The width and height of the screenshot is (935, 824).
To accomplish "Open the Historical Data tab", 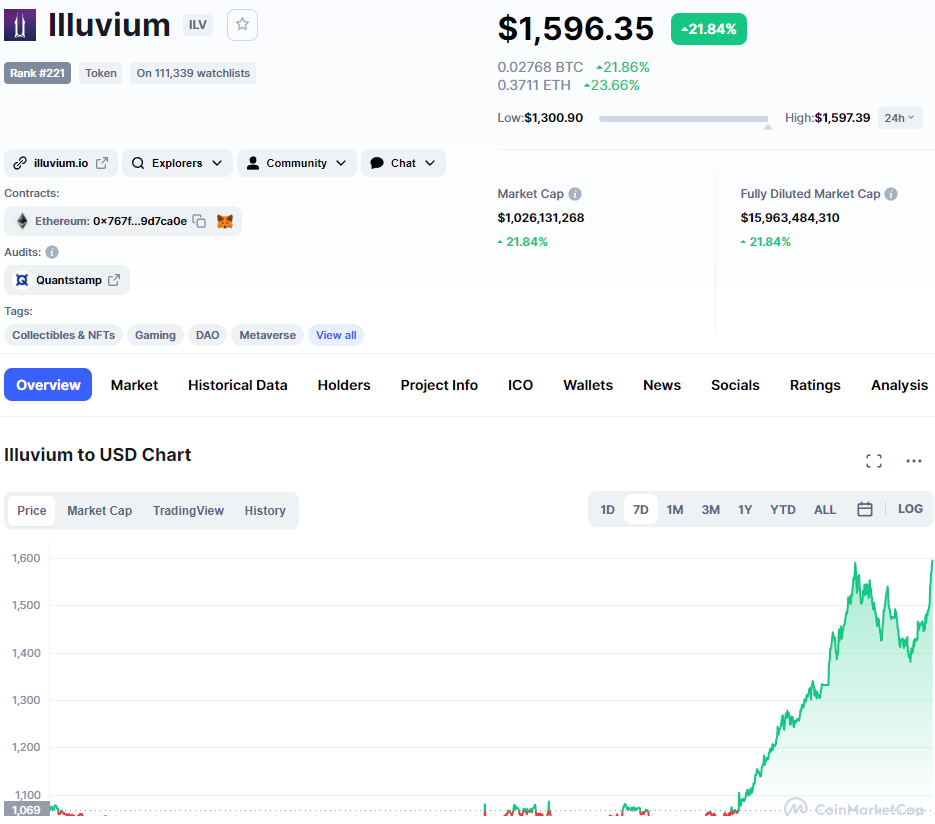I will [237, 385].
